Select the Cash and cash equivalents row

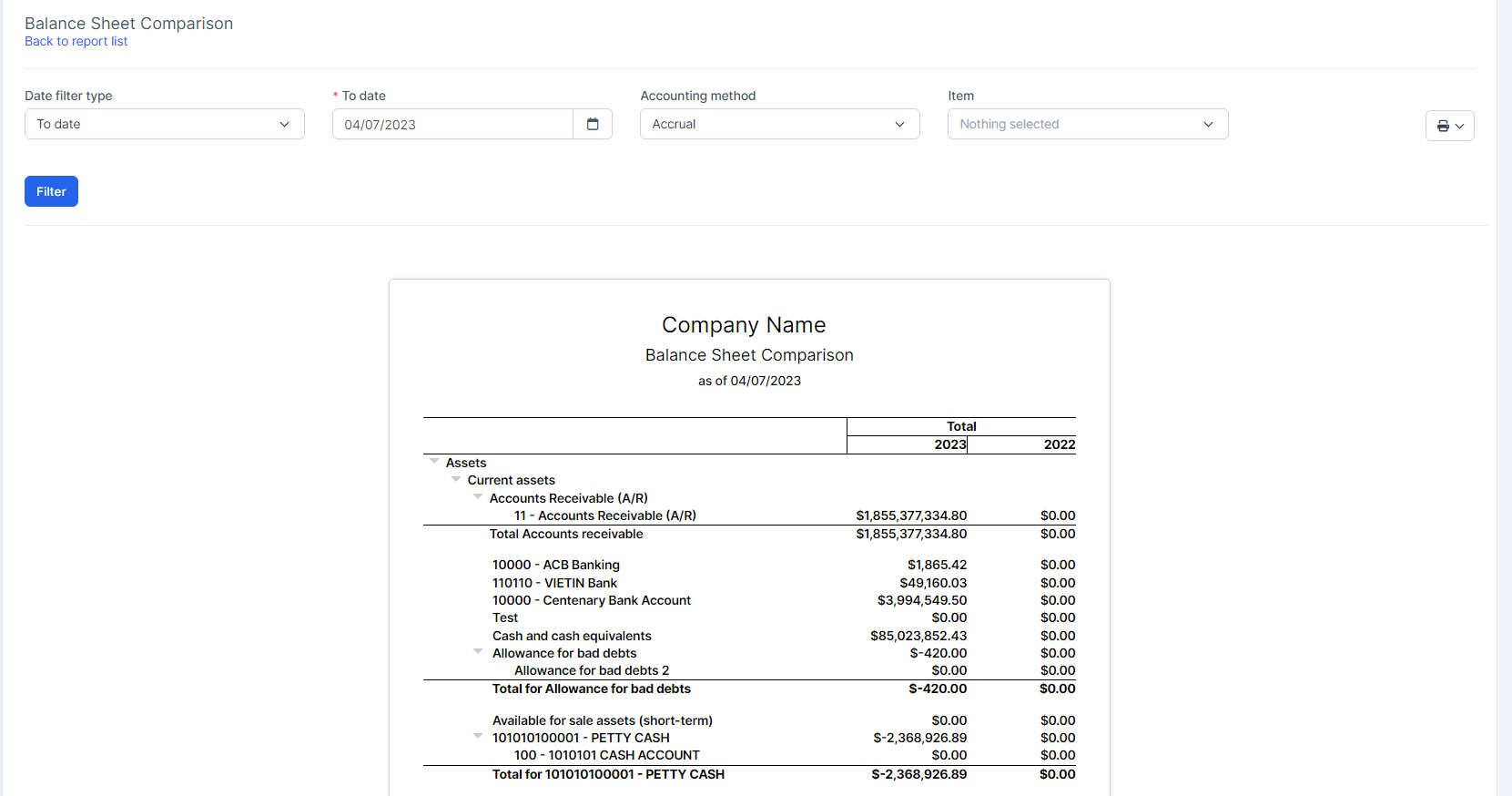[572, 636]
